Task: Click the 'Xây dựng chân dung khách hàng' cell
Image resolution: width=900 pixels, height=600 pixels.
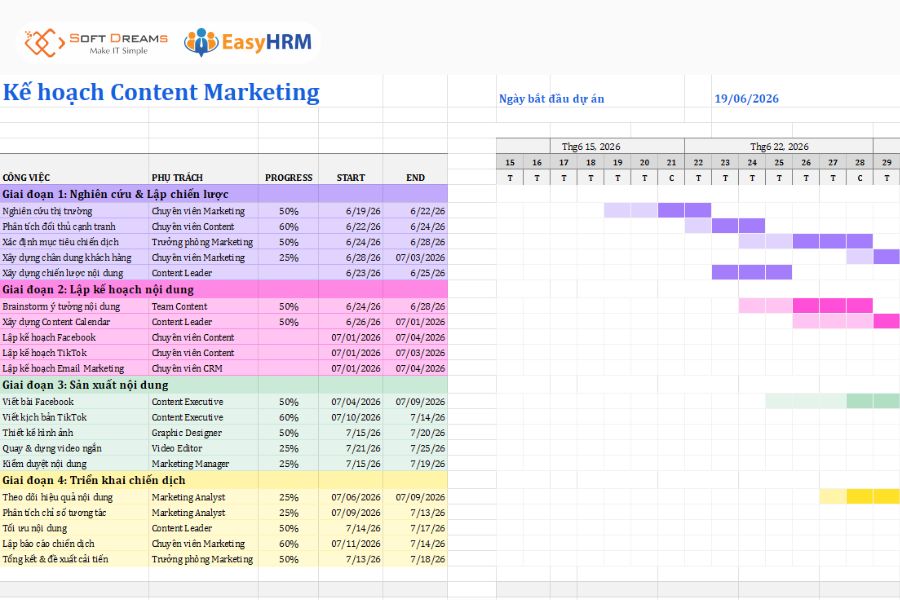Action: point(74,257)
